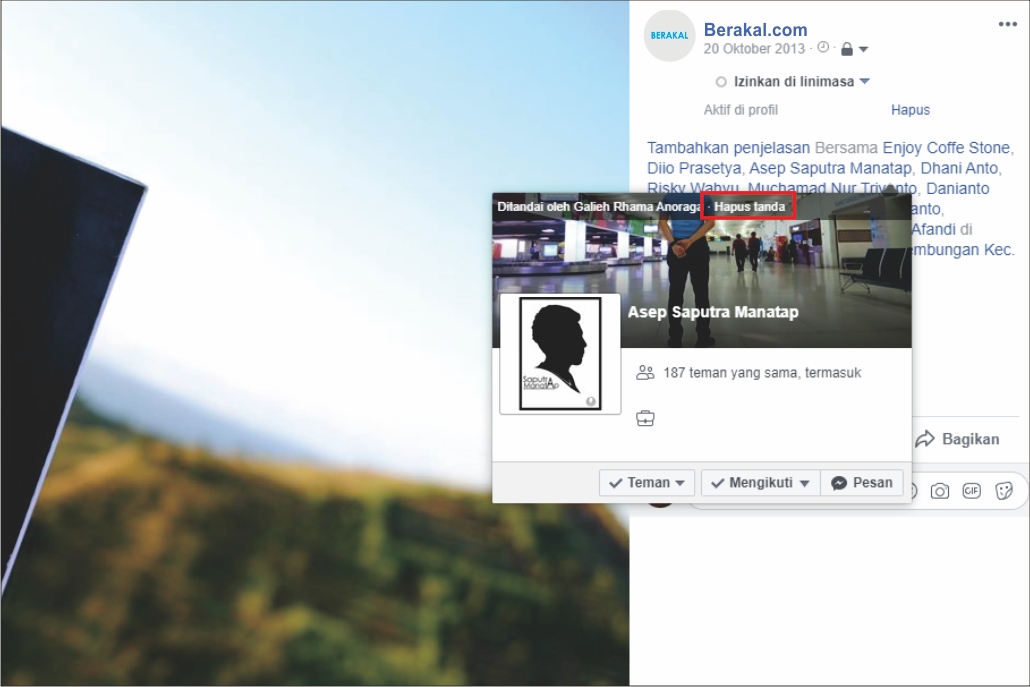Click the briefcase icon on the profile card
The width and height of the screenshot is (1030, 687).
(645, 418)
